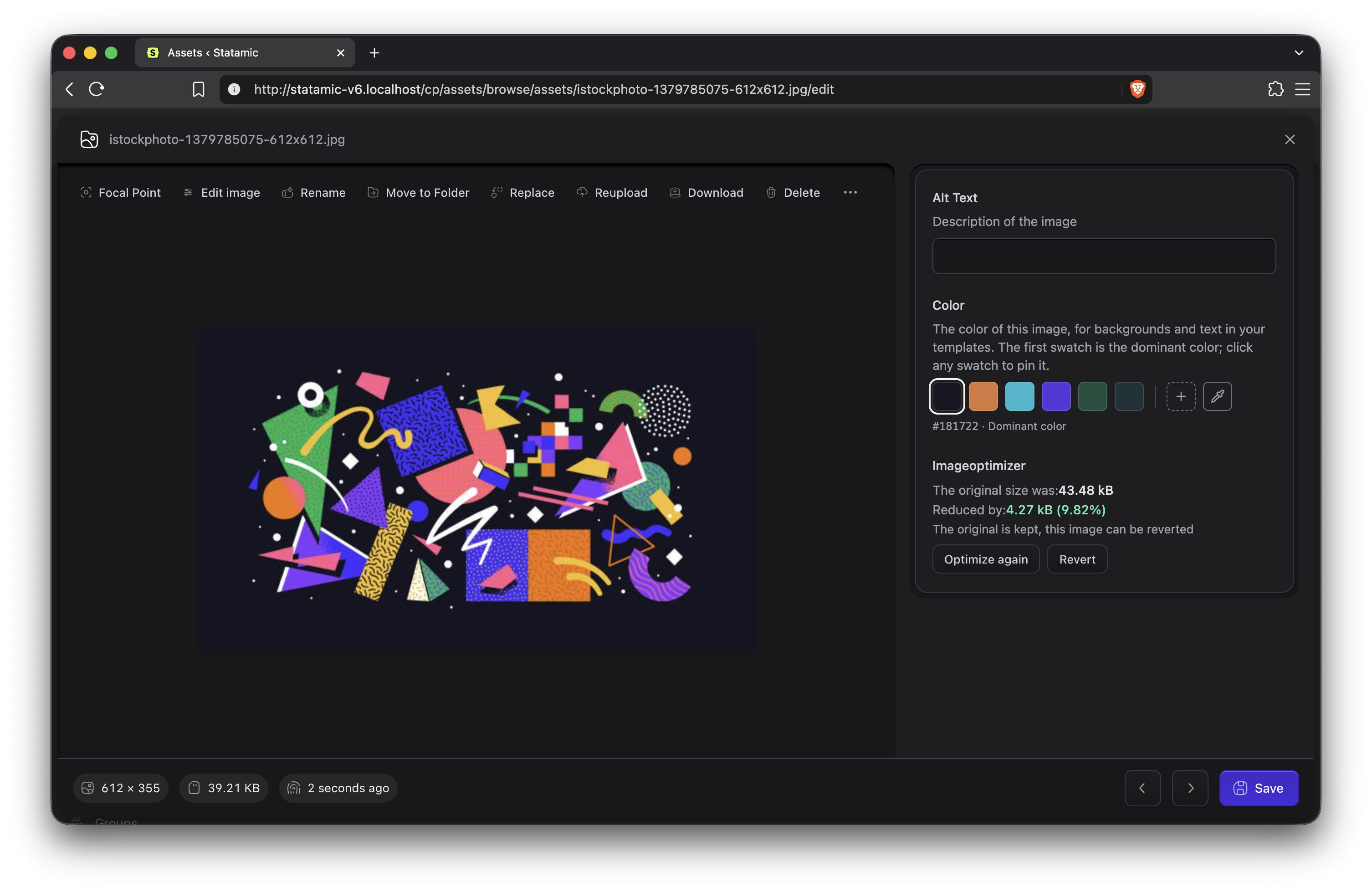Choose Move to Folder action

click(419, 193)
